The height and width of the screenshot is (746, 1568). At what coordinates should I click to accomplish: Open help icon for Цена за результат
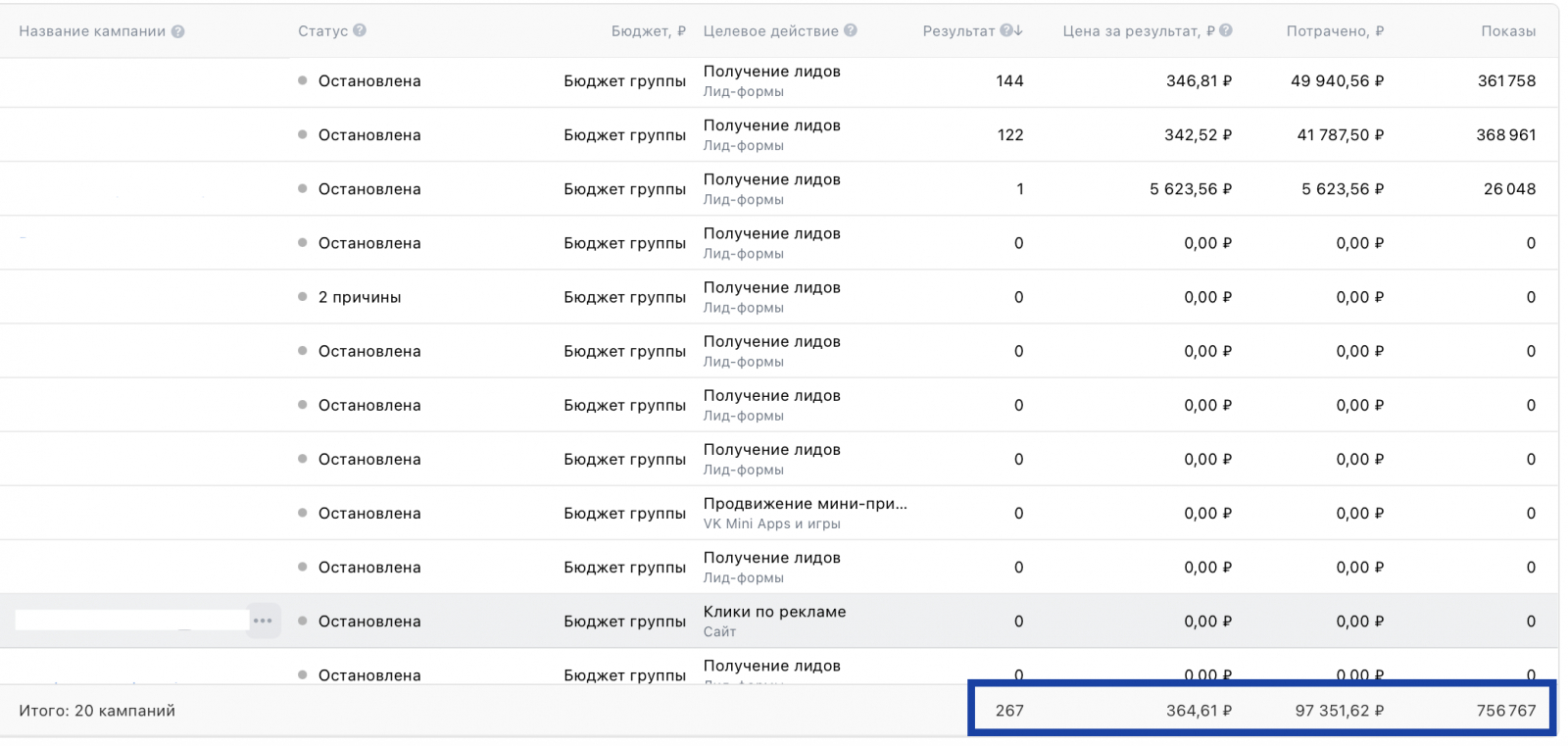[x=1226, y=30]
